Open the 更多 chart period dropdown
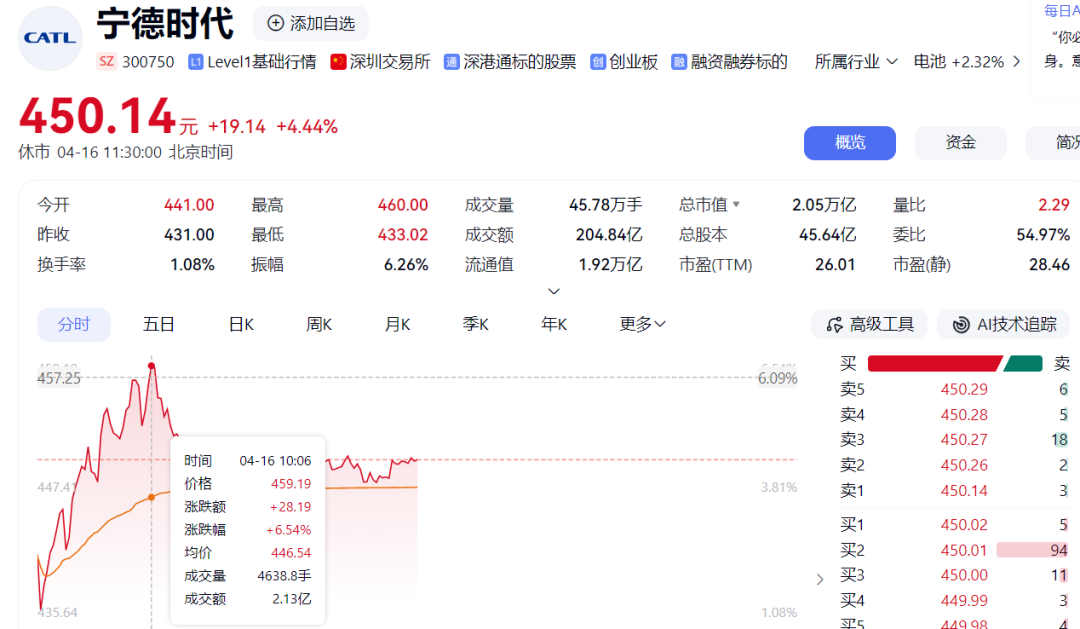 (x=643, y=324)
